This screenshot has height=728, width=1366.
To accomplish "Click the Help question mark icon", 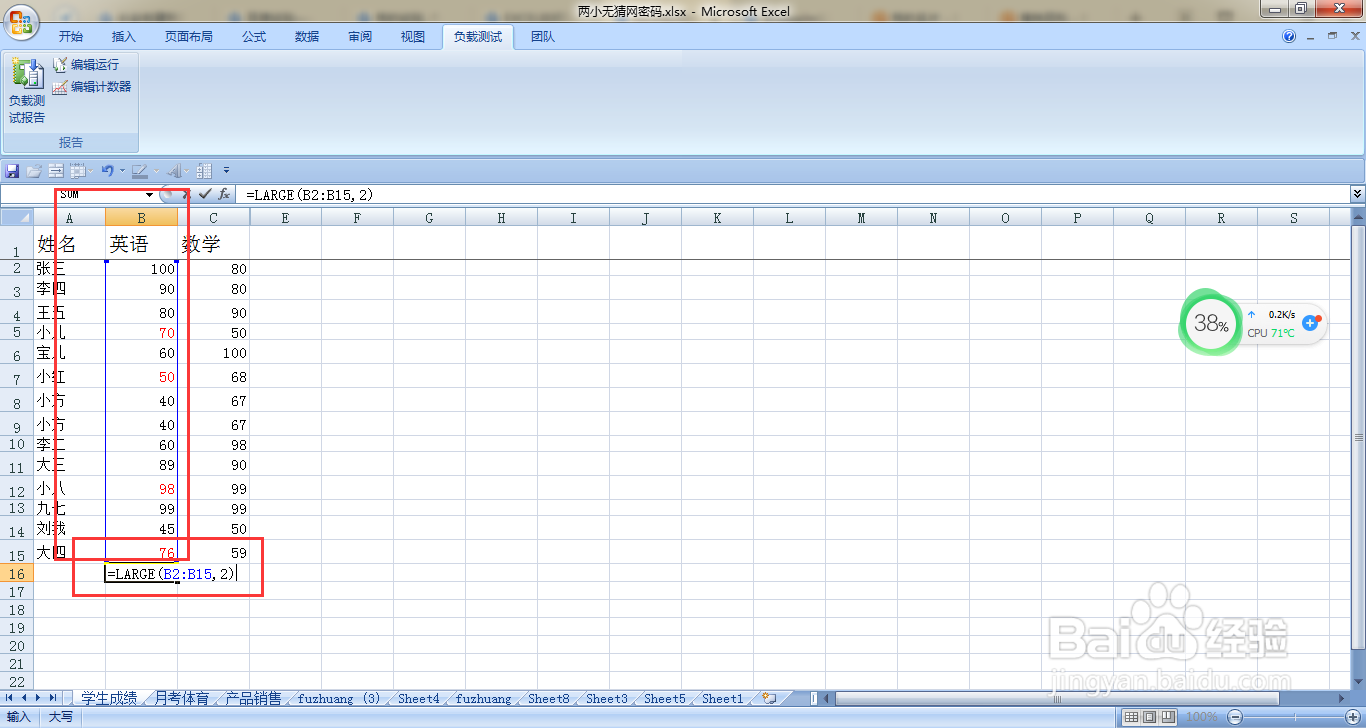I will (x=1289, y=36).
